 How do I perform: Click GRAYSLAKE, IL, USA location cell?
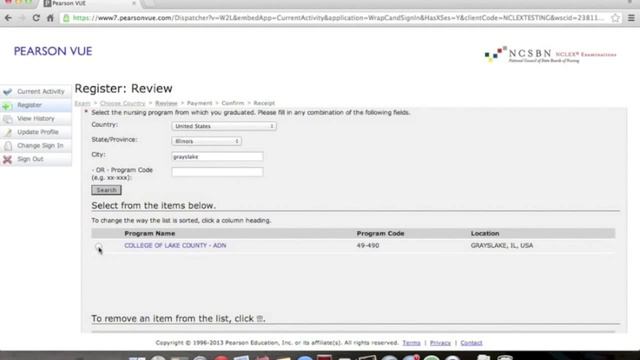click(x=502, y=246)
